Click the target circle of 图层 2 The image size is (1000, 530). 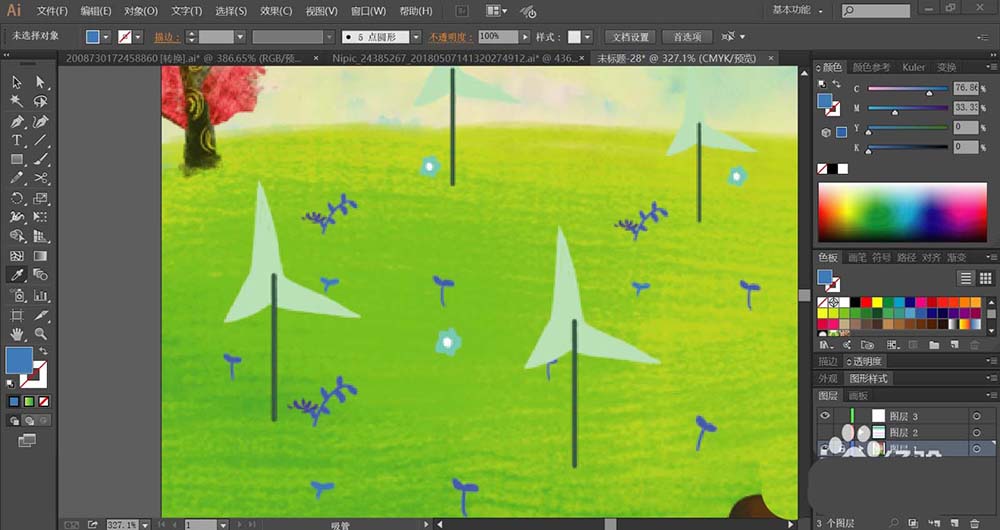(976, 432)
